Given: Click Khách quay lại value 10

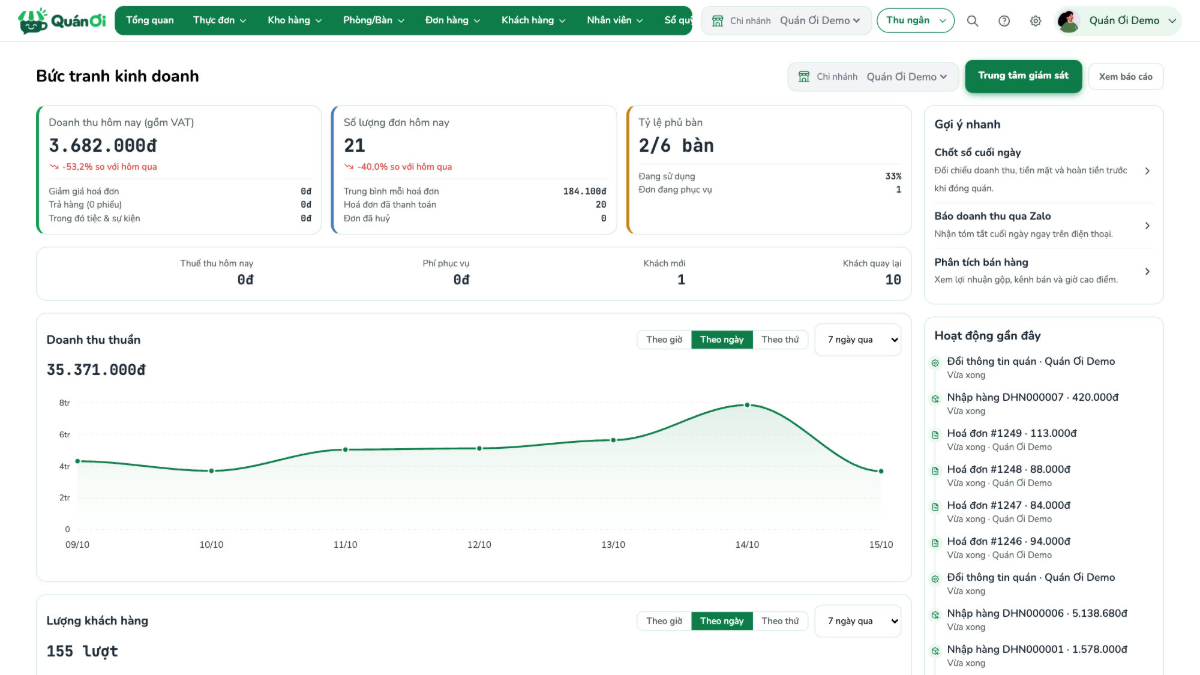Looking at the screenshot, I should point(893,280).
